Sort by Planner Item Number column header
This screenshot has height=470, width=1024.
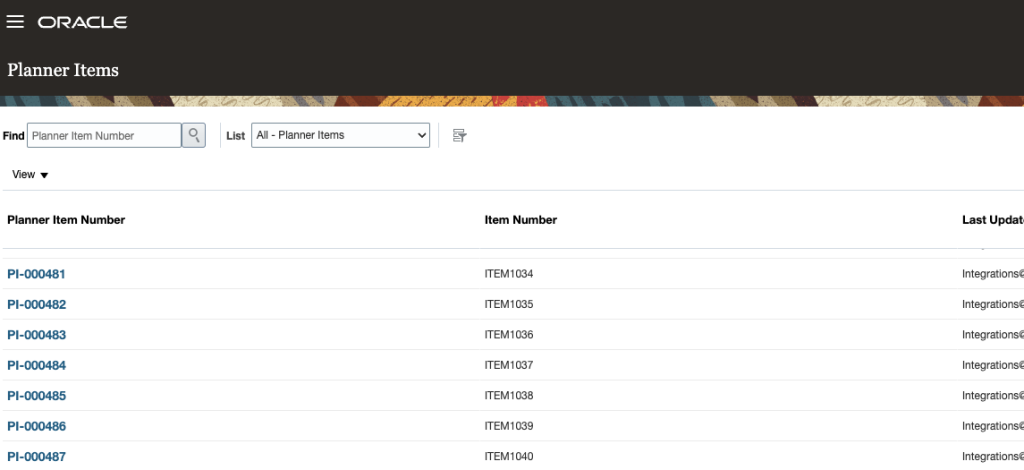66,220
